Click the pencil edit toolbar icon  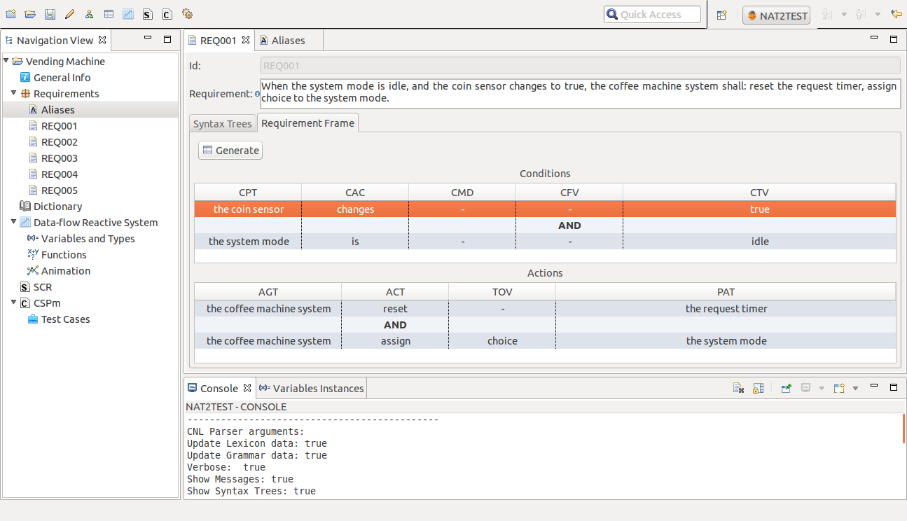tap(69, 14)
